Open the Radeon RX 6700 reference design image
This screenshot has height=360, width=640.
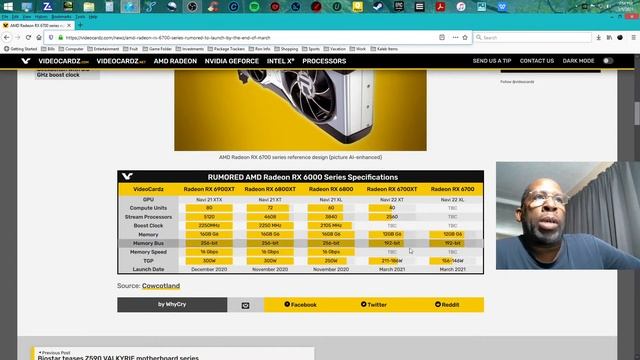[300, 110]
